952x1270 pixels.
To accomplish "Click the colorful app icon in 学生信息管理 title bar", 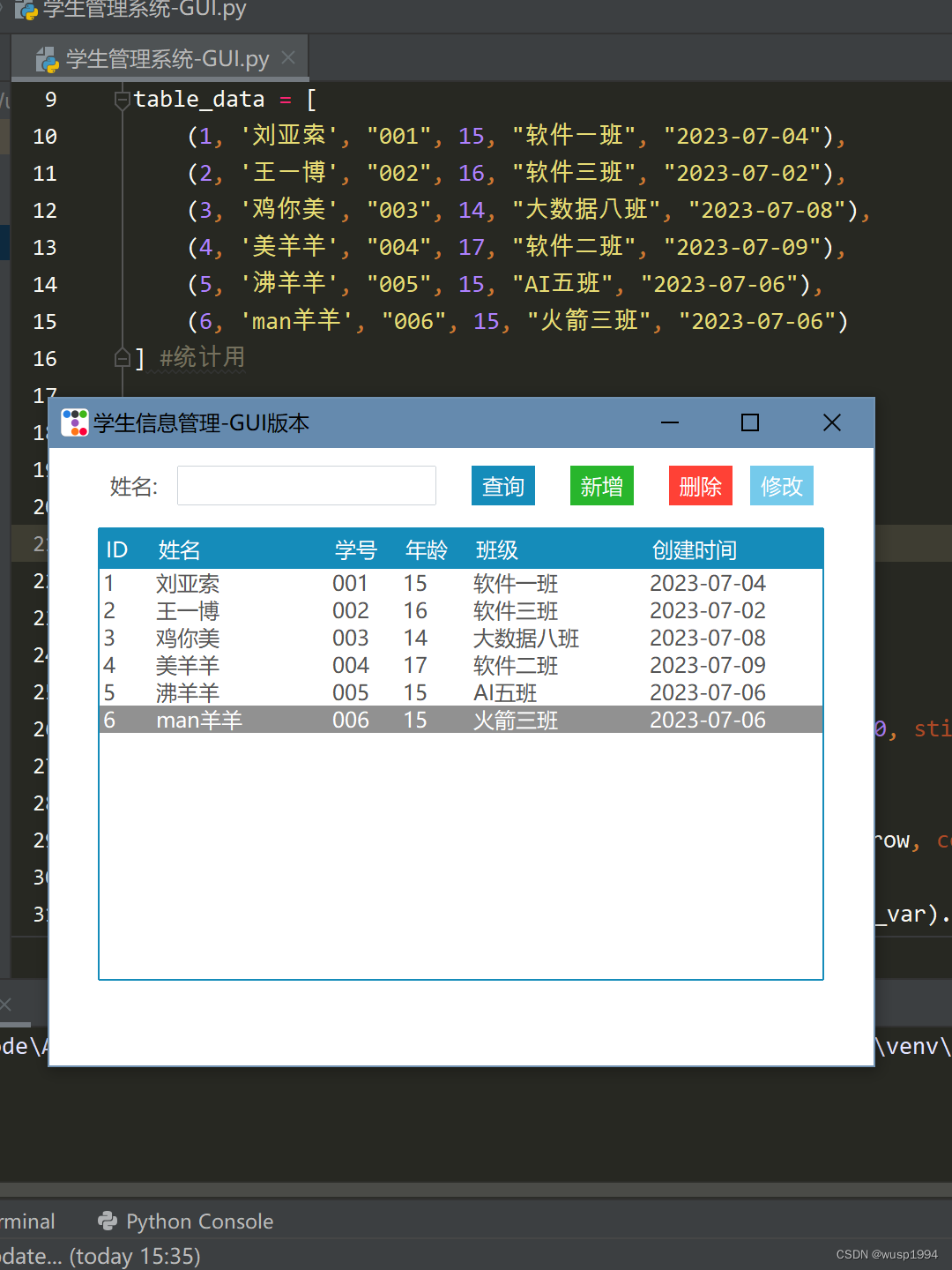I will coord(75,422).
